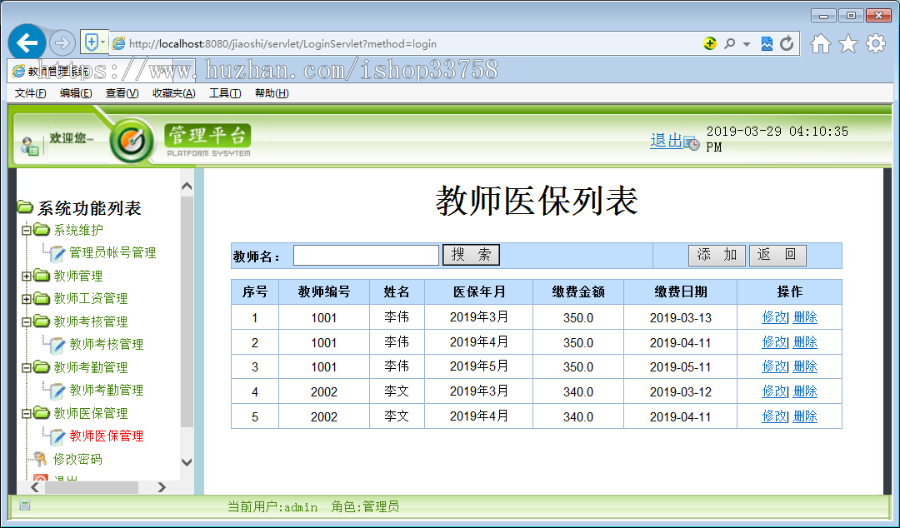Click 修改 for row 4 (2019-03-12 李文)
The width and height of the screenshot is (900, 528).
[774, 391]
